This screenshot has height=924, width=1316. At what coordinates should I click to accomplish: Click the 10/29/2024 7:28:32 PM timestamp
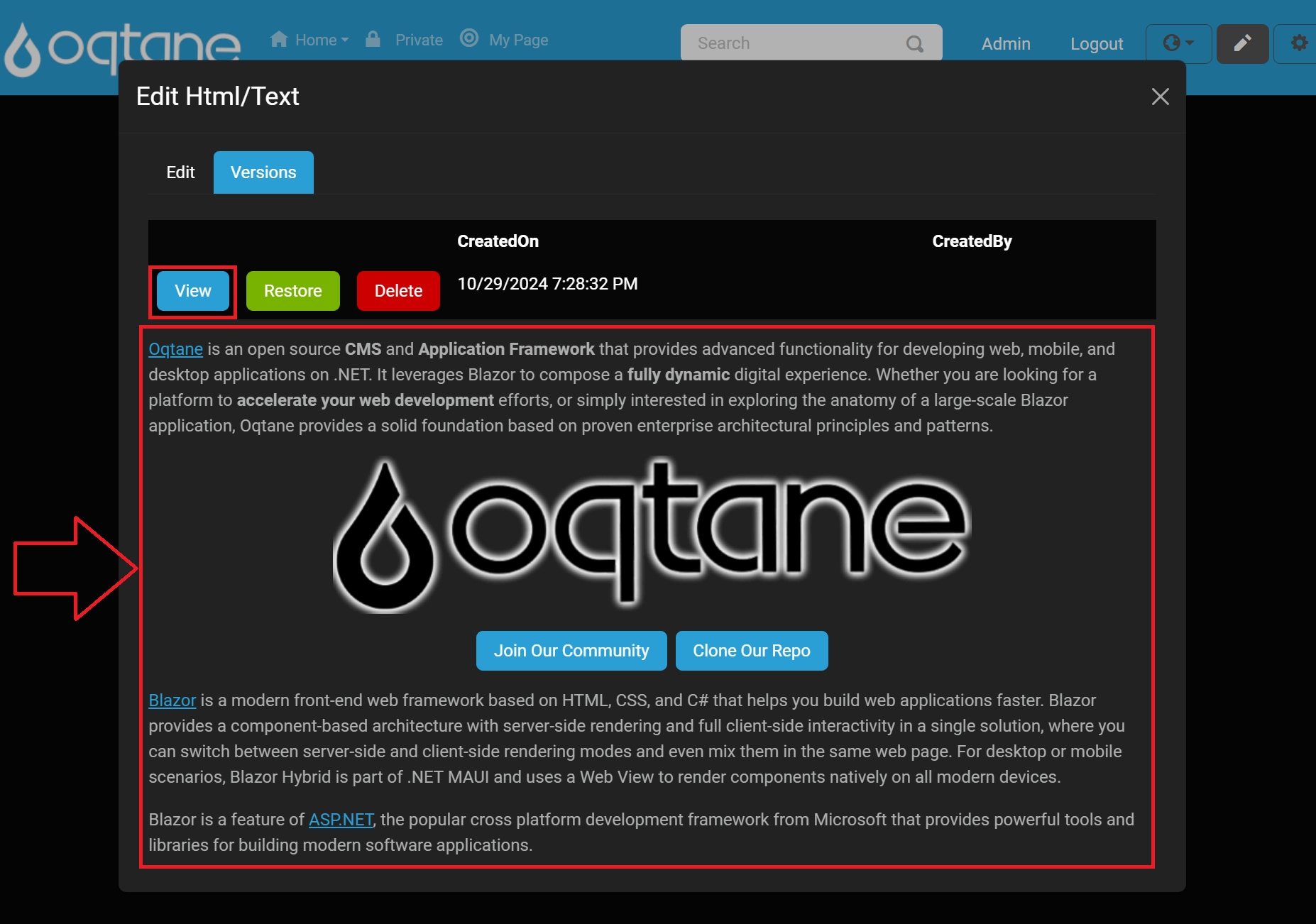pyautogui.click(x=547, y=284)
